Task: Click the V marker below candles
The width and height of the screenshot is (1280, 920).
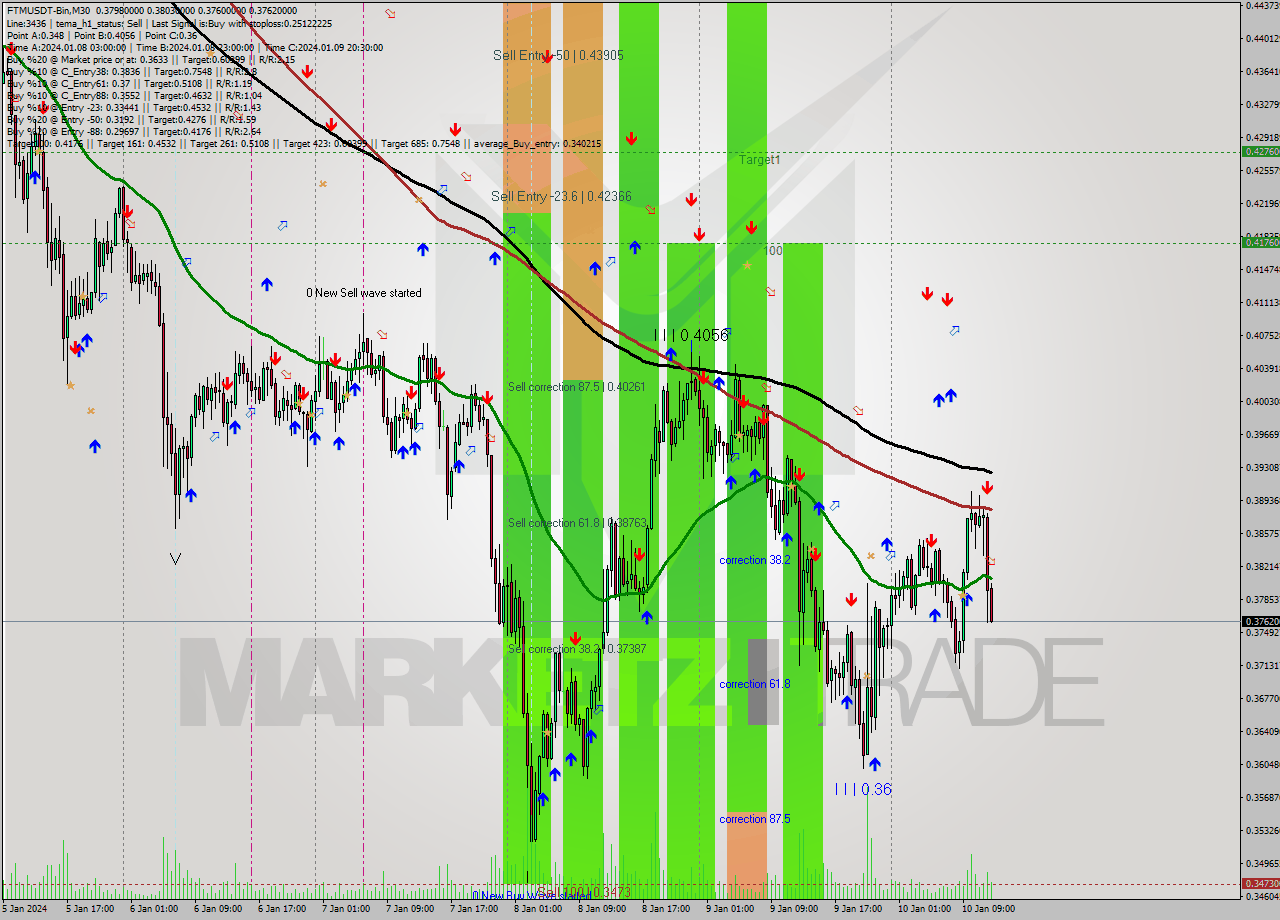Action: click(176, 559)
